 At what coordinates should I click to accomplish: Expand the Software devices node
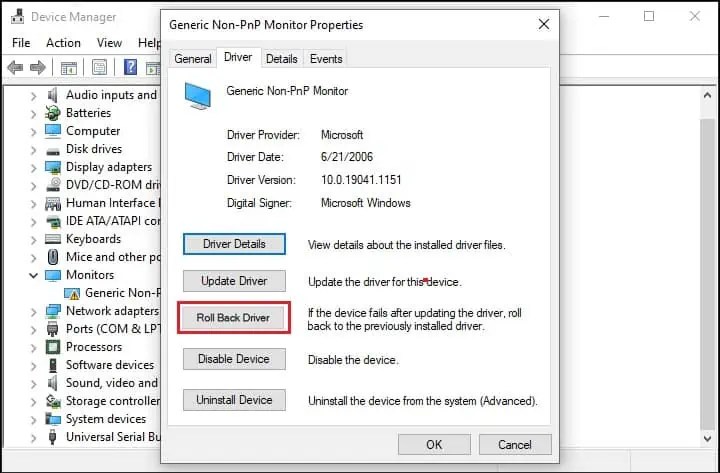pyautogui.click(x=33, y=366)
